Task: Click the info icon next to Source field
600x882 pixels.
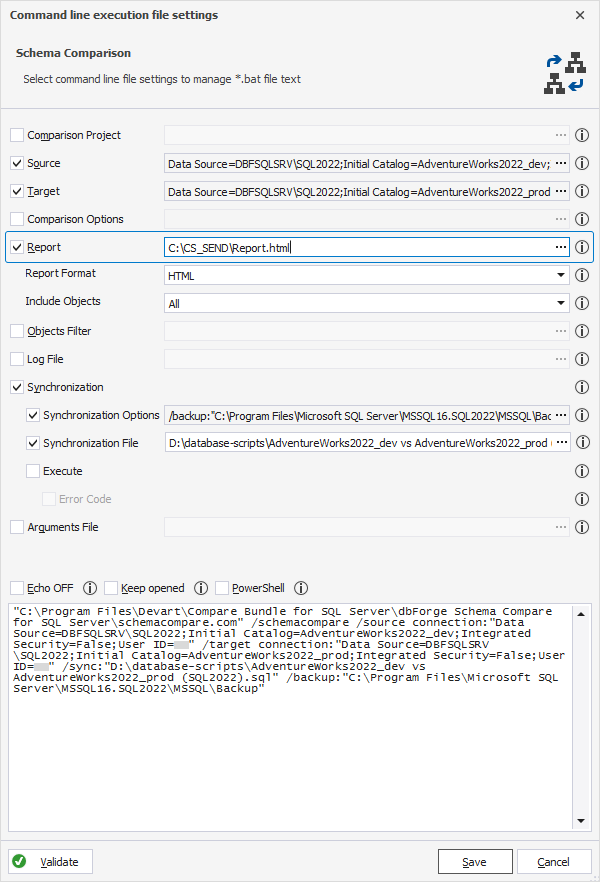Action: (x=582, y=163)
